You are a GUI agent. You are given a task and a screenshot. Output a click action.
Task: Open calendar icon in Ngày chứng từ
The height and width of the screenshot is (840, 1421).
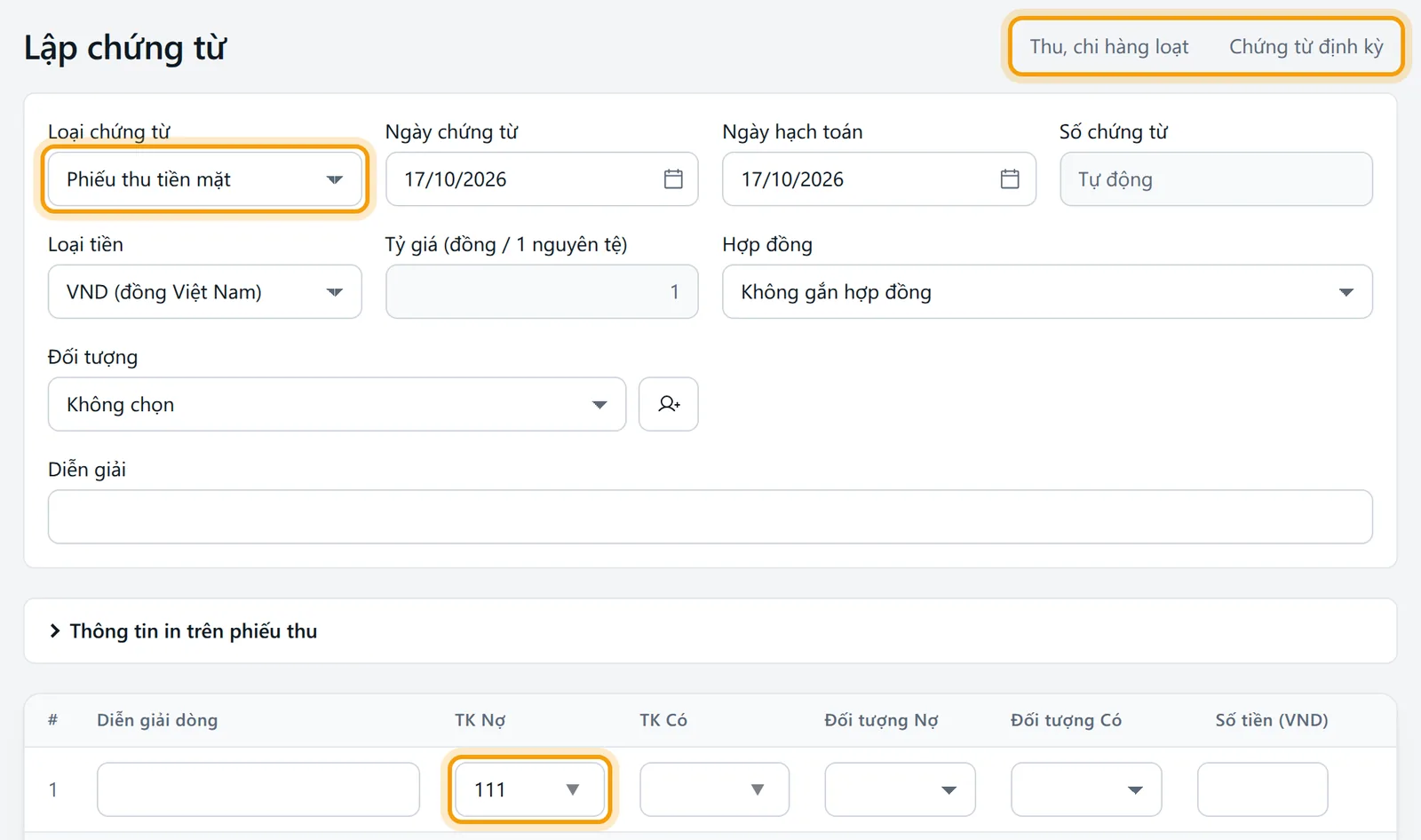coord(673,179)
